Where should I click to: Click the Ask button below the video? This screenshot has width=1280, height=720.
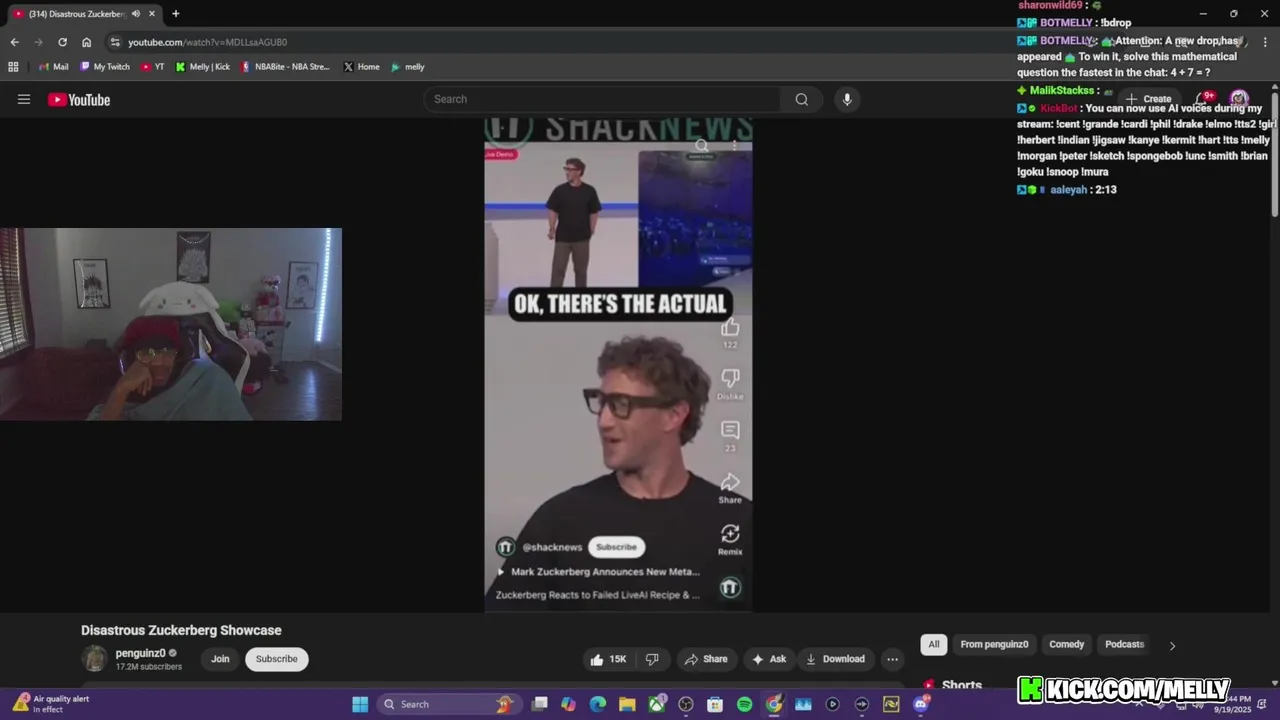(769, 659)
